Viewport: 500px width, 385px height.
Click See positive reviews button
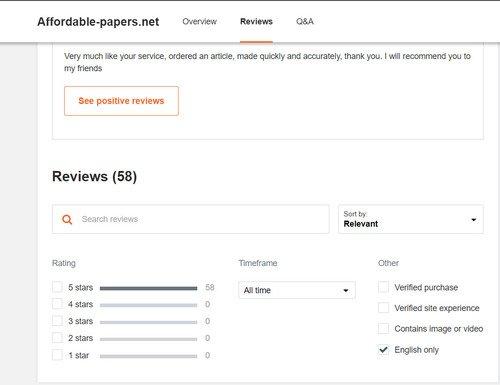pyautogui.click(x=121, y=101)
